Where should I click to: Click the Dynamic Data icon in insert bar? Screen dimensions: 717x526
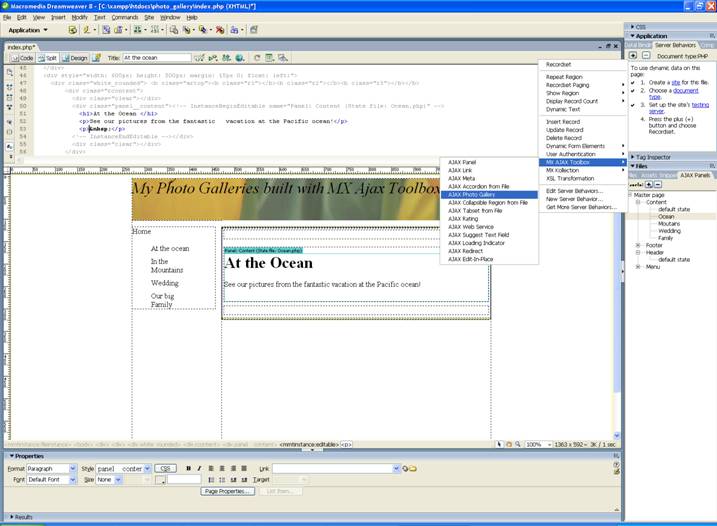(86, 30)
